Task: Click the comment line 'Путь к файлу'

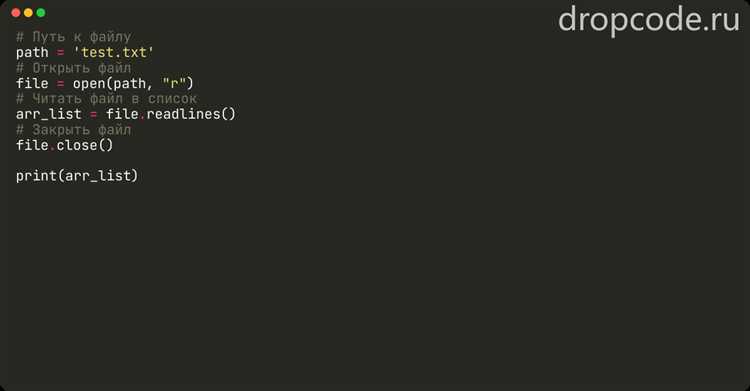Action: pos(73,37)
